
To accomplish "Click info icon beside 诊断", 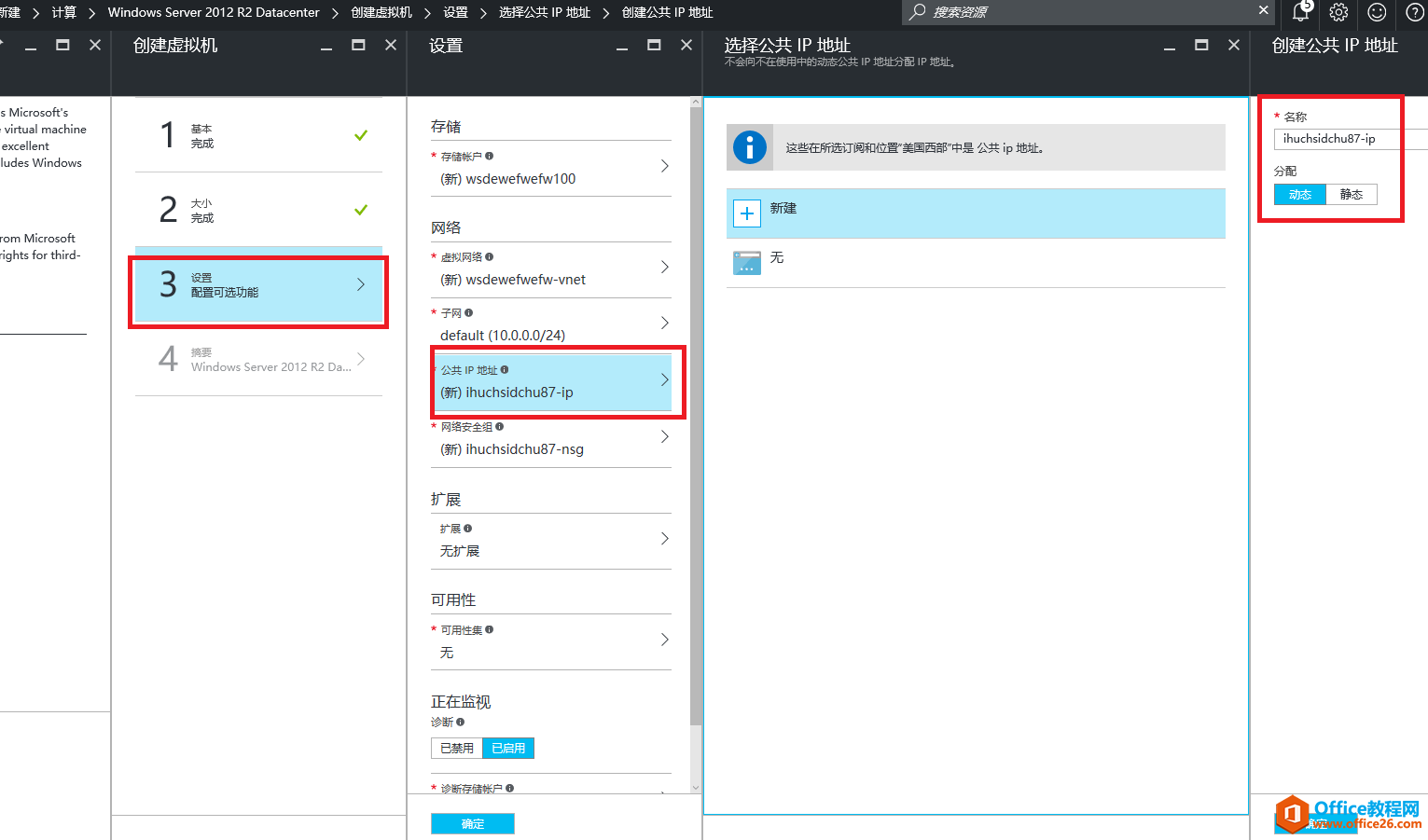I will 460,723.
